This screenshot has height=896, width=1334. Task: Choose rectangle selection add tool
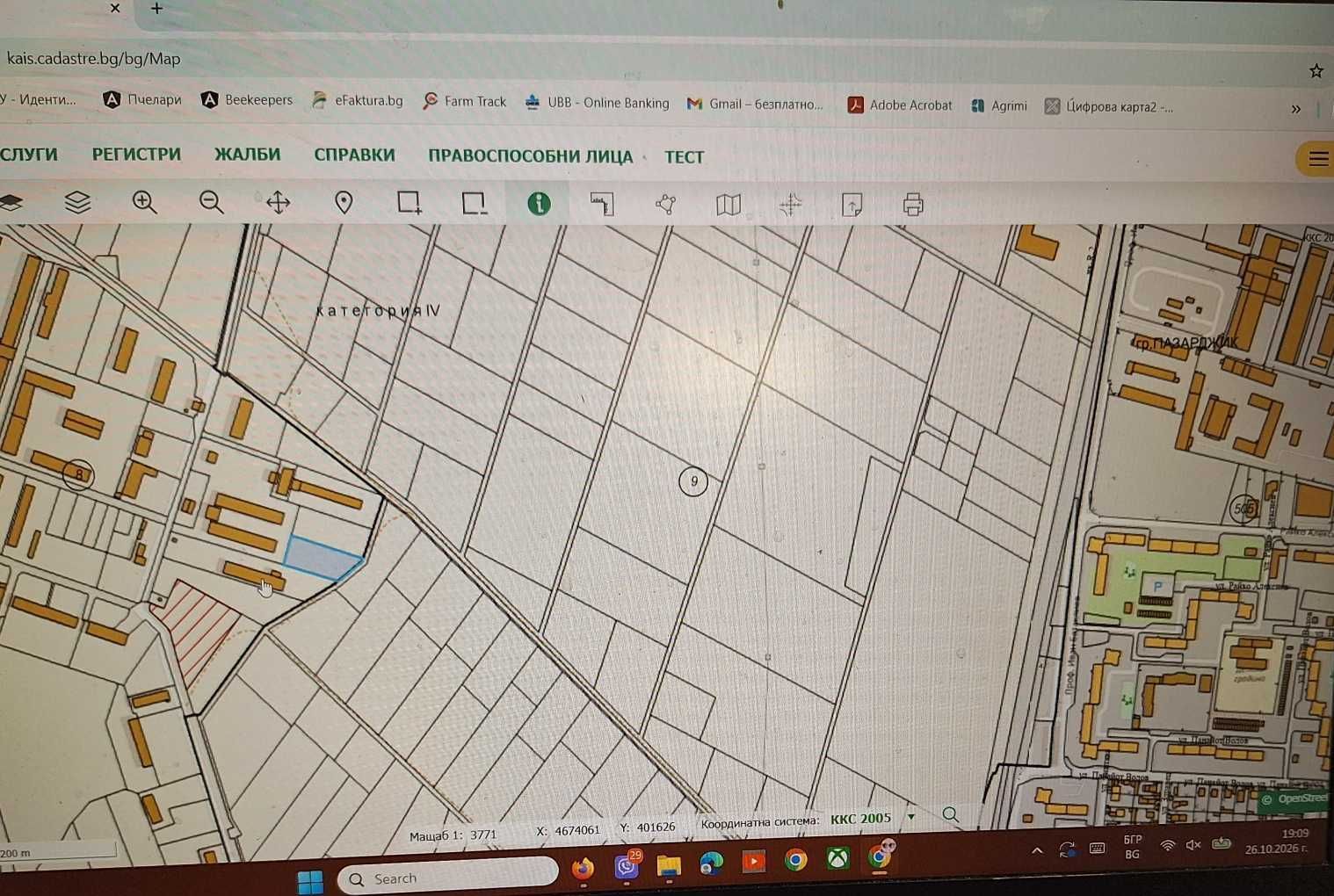coord(409,203)
